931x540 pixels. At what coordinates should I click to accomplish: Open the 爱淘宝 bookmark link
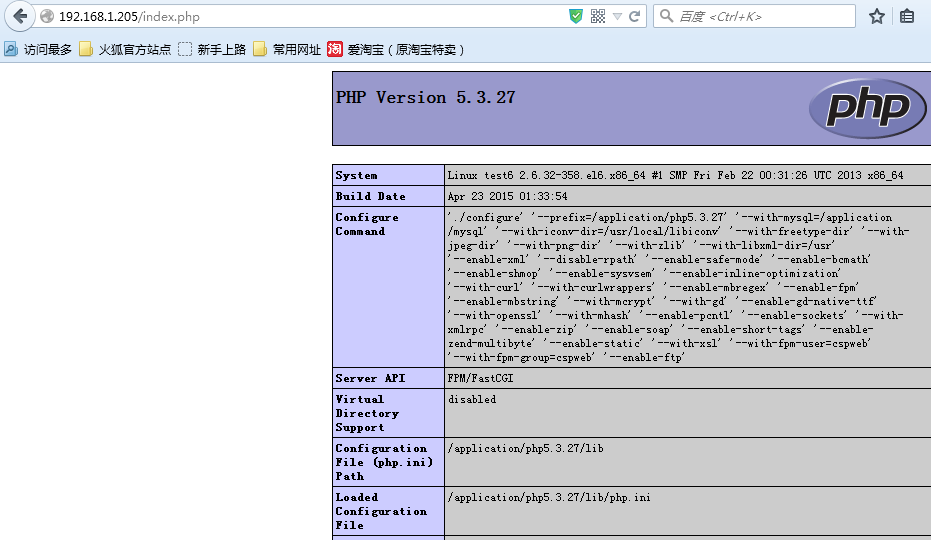coord(405,49)
